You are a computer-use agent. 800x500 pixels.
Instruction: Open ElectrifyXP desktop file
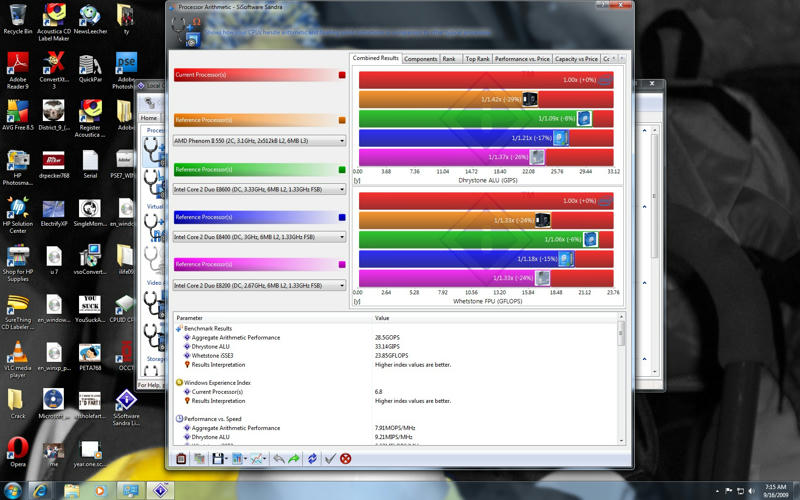54,213
